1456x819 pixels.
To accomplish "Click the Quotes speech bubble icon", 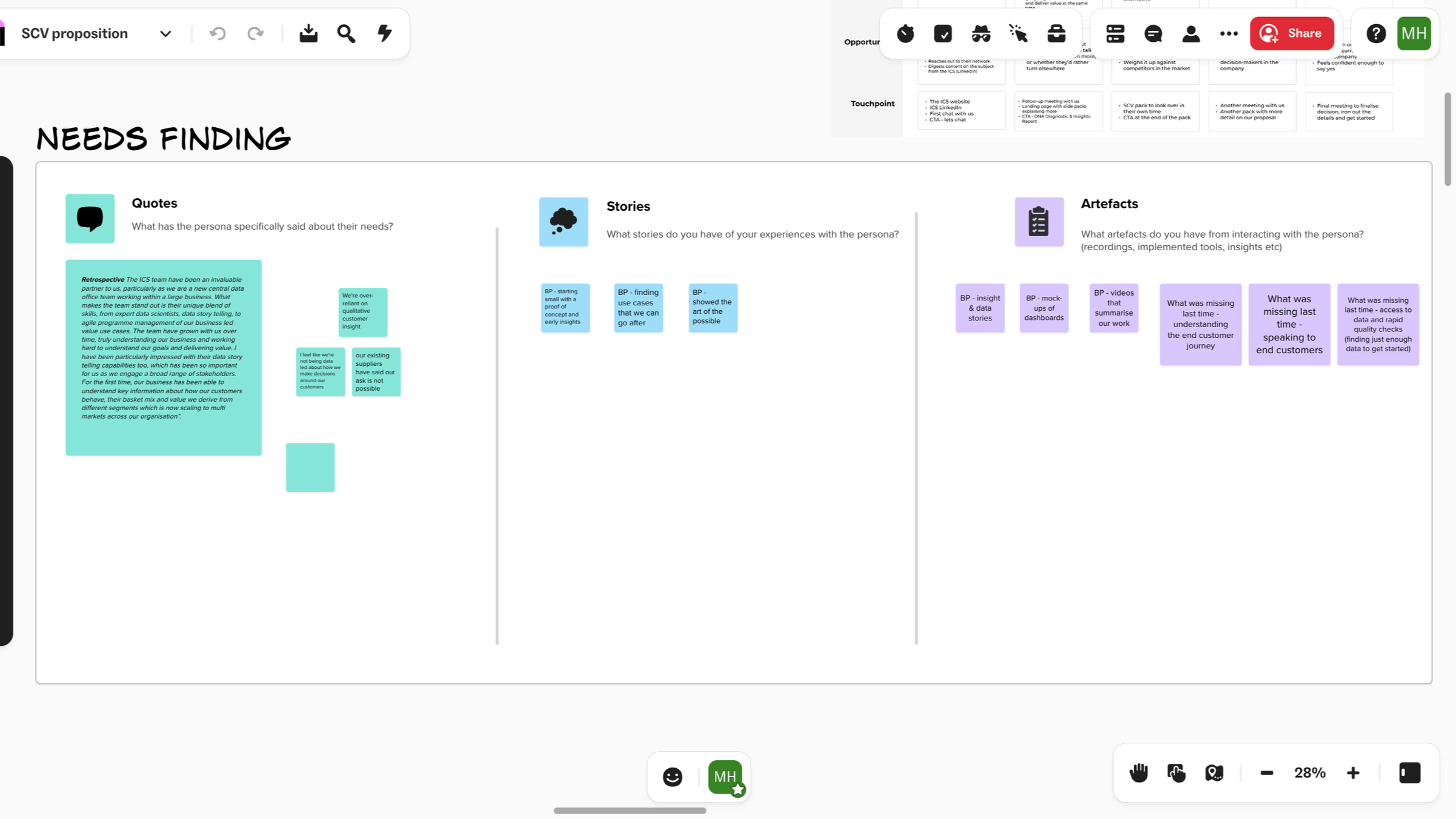I will [x=90, y=218].
